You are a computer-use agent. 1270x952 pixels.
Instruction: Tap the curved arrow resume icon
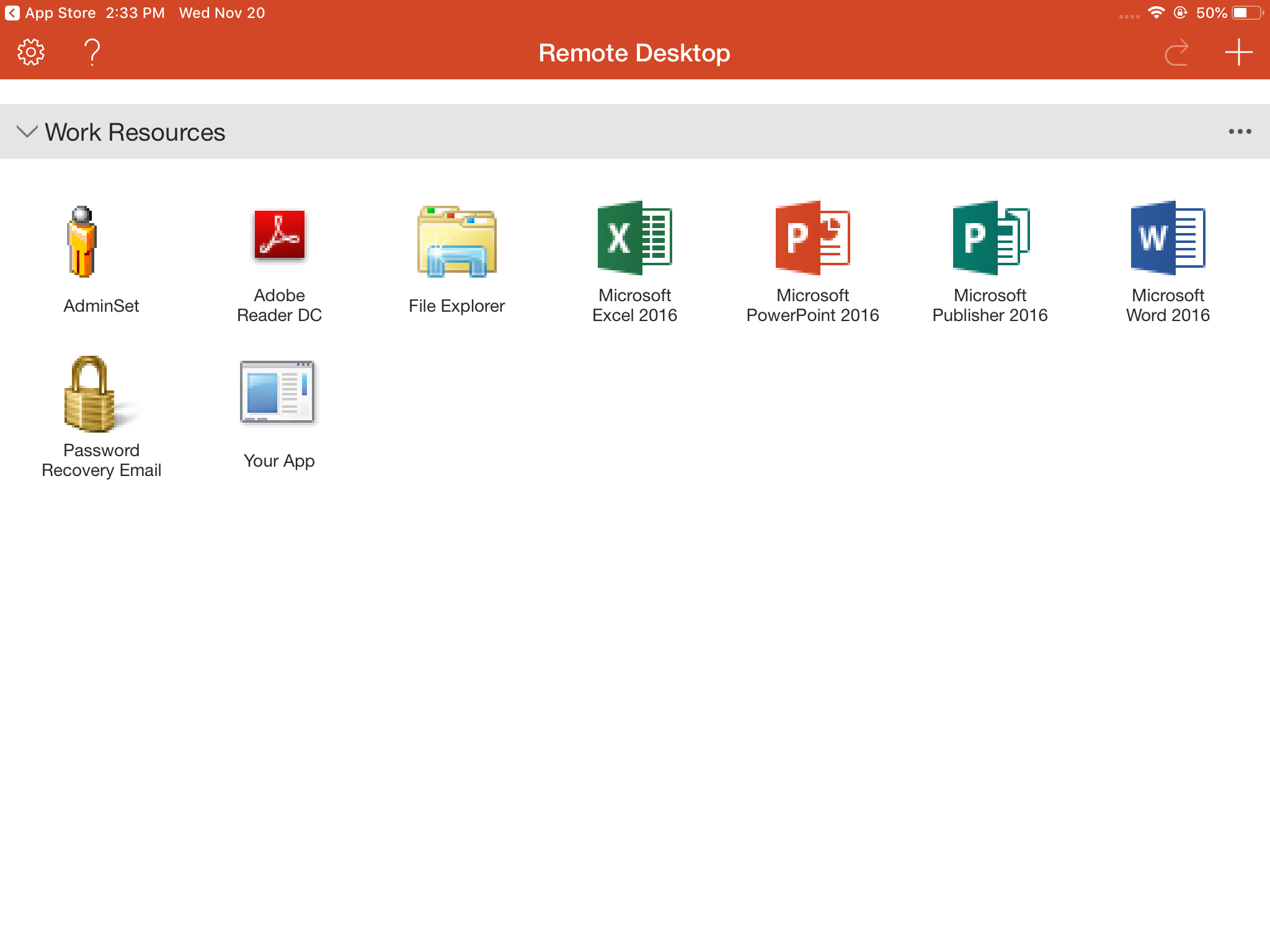[1176, 53]
